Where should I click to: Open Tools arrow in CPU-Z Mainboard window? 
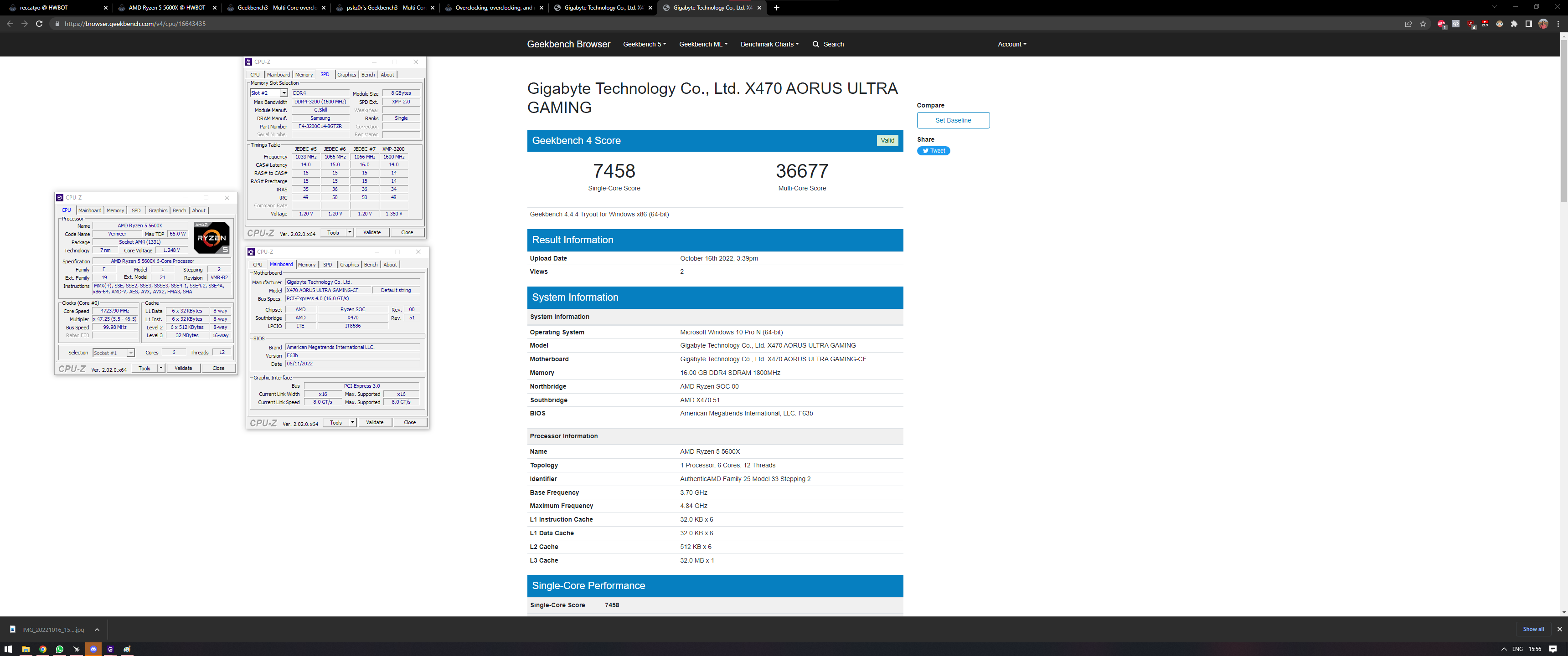click(x=352, y=422)
